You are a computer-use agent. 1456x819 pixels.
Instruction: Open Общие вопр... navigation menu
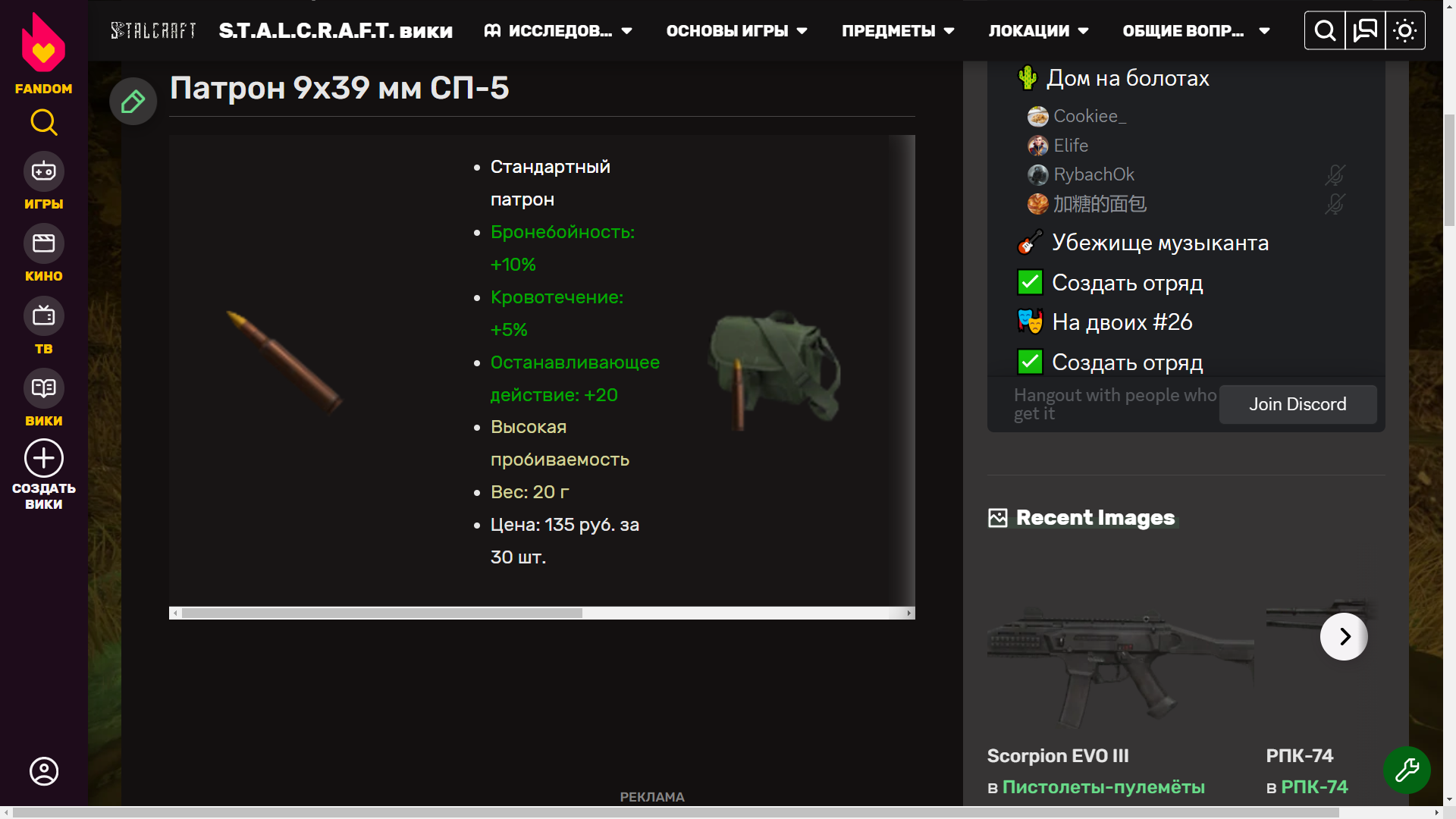click(x=1196, y=31)
